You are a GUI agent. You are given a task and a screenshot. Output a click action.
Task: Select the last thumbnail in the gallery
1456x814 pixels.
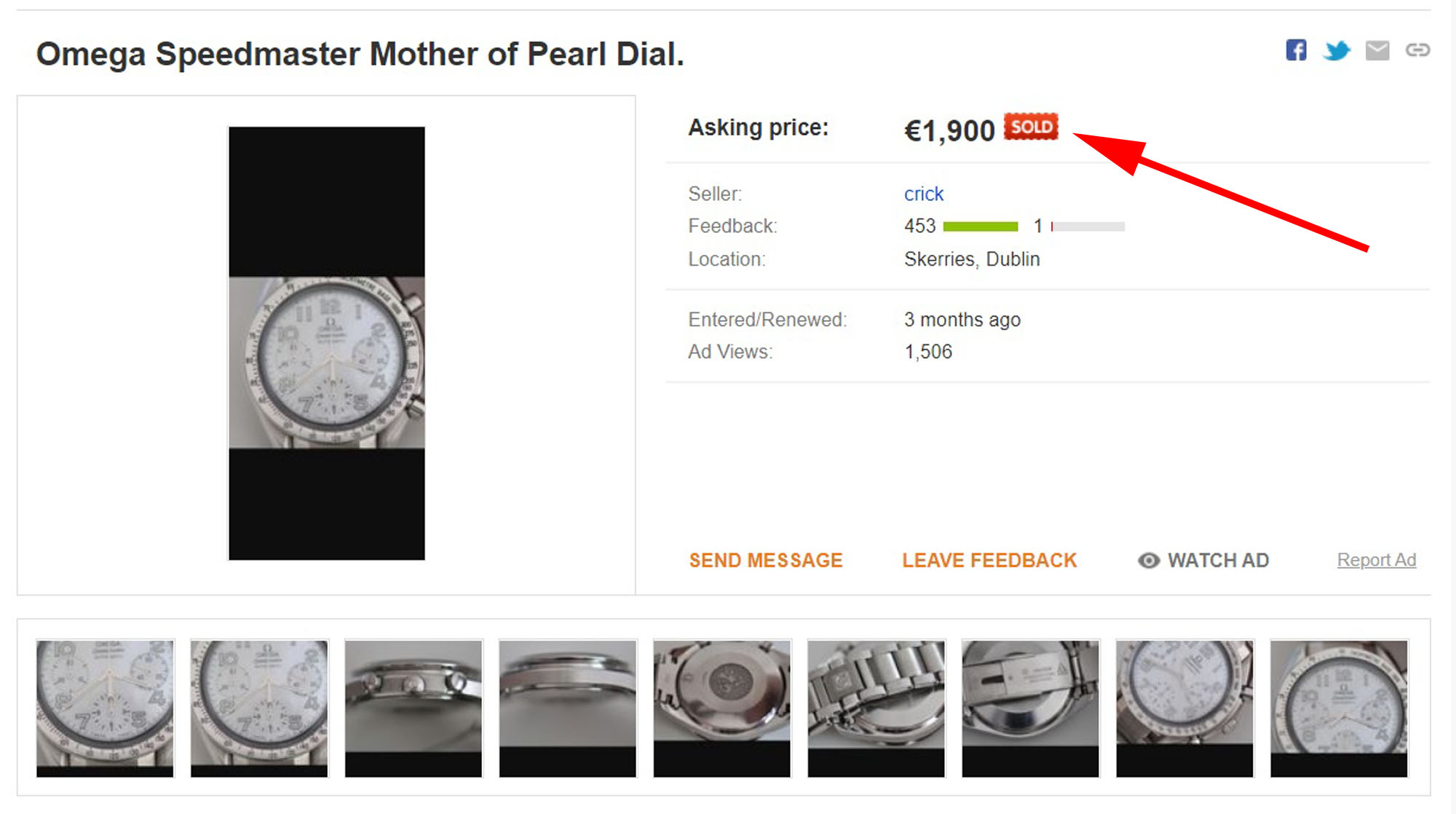coord(1339,708)
